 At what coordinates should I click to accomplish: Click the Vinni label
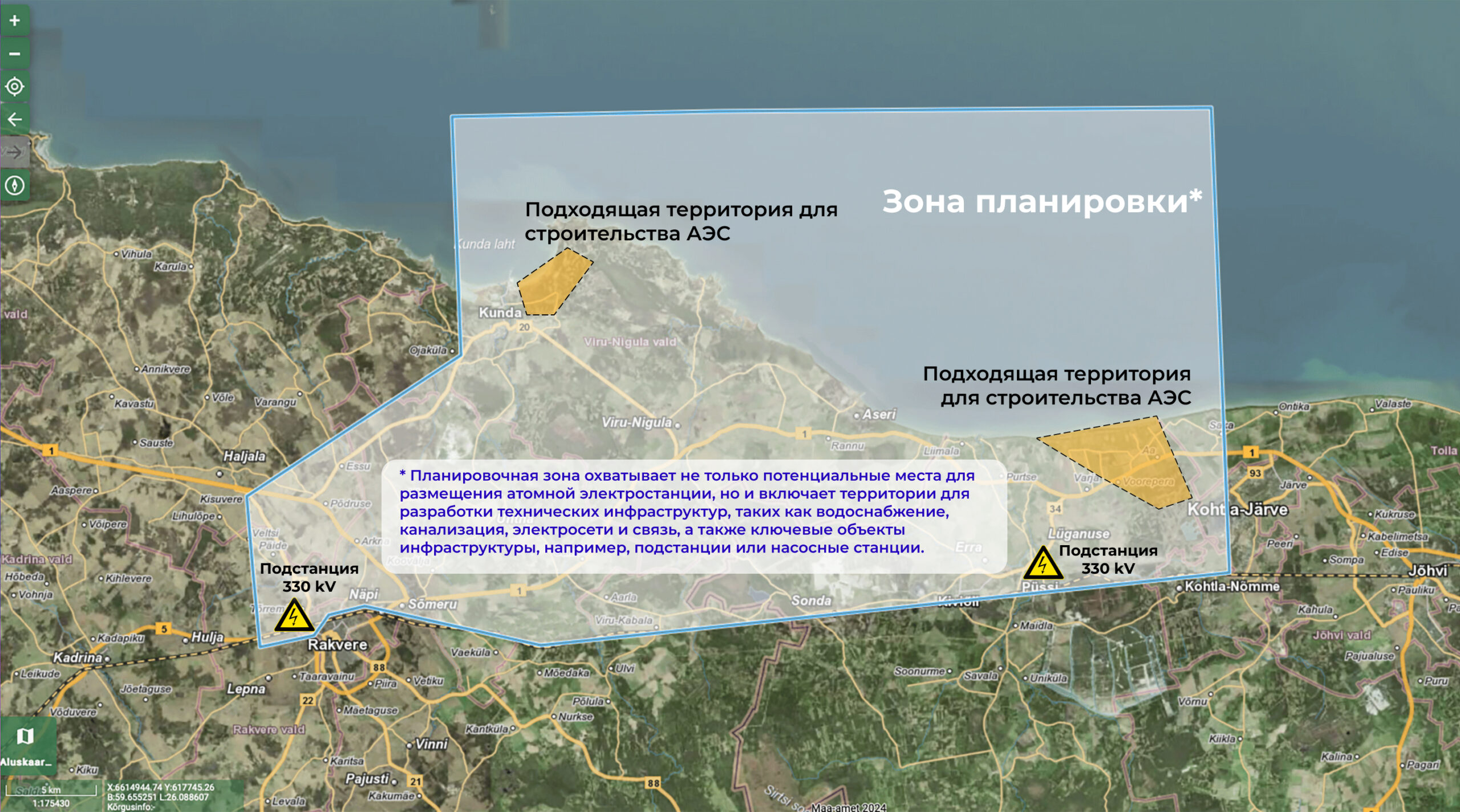click(432, 744)
